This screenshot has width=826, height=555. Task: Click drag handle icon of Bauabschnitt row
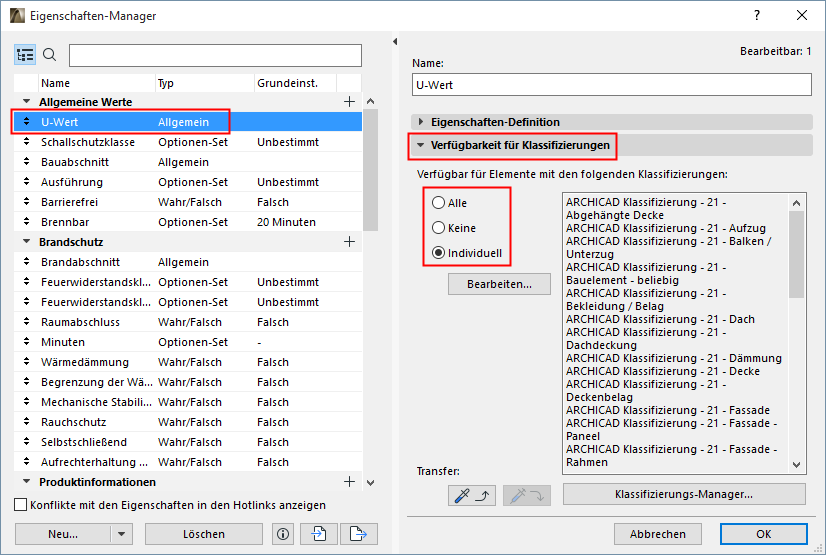click(26, 162)
